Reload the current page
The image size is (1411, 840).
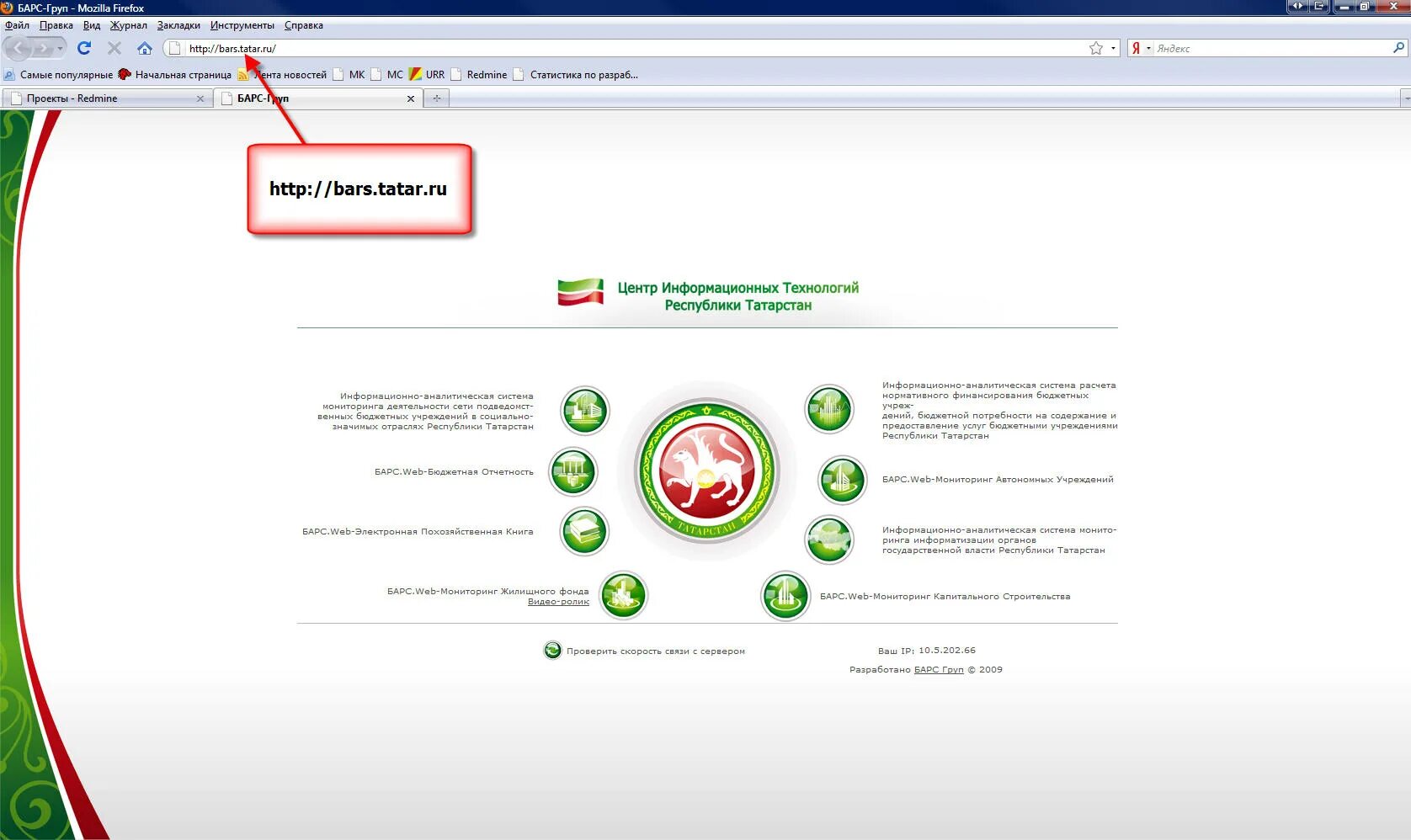click(x=84, y=48)
